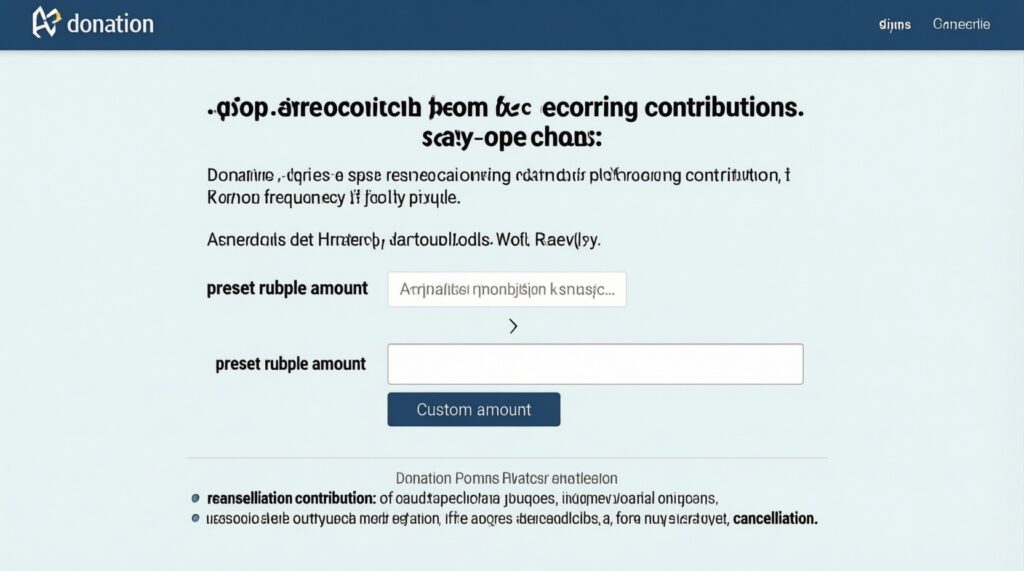Click the paragraph line ending "Wofl Raevljy."
1024x571 pixels.
tap(403, 240)
